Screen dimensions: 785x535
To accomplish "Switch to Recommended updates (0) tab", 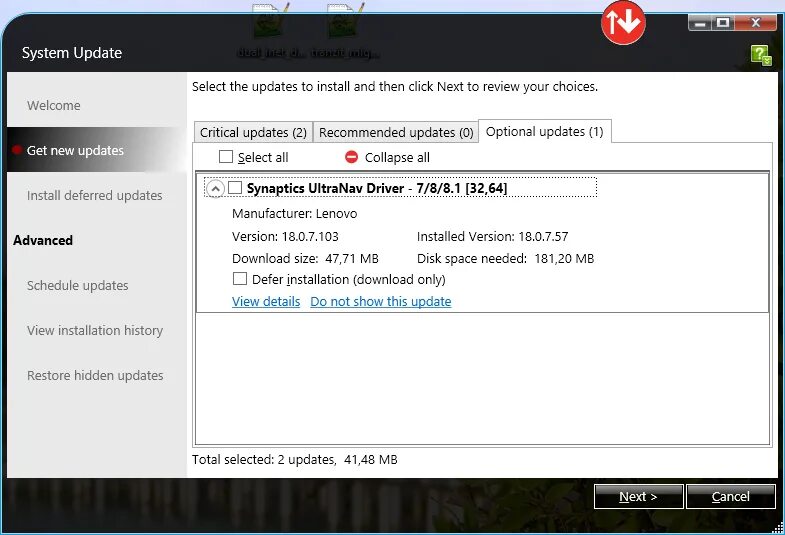I will pyautogui.click(x=396, y=132).
